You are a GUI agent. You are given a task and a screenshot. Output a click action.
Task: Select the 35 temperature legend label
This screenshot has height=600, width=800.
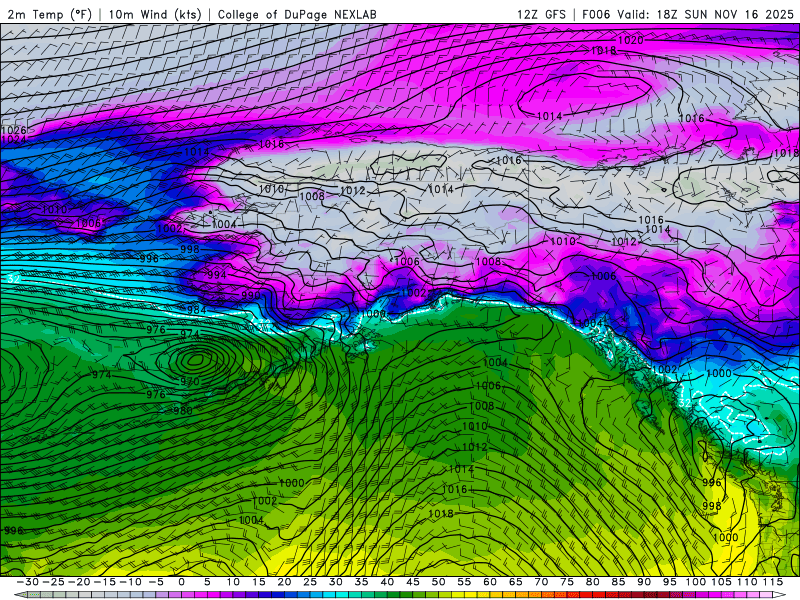[361, 582]
